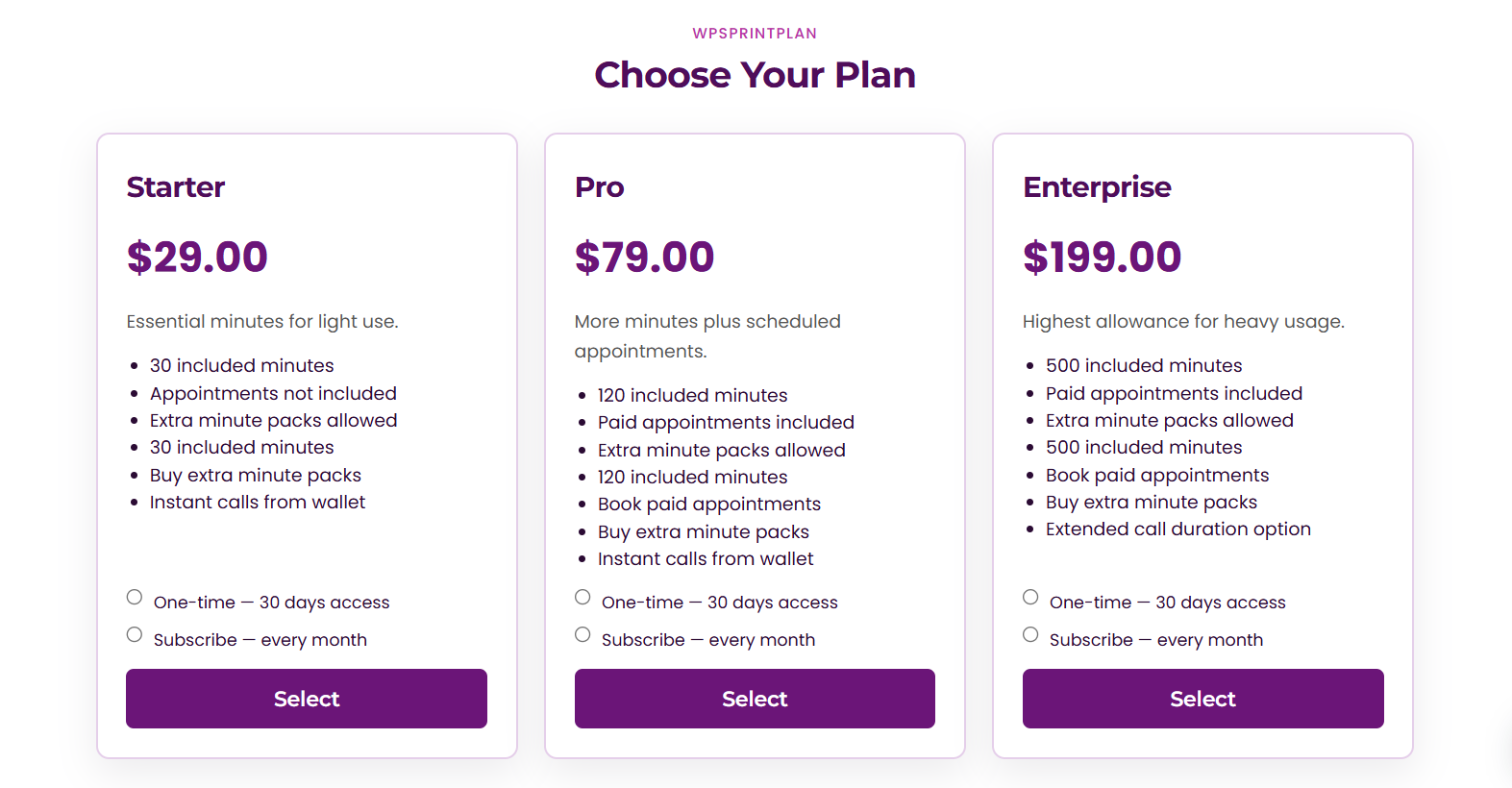Select the Starter plan button
This screenshot has width=1512, height=788.
click(x=307, y=699)
